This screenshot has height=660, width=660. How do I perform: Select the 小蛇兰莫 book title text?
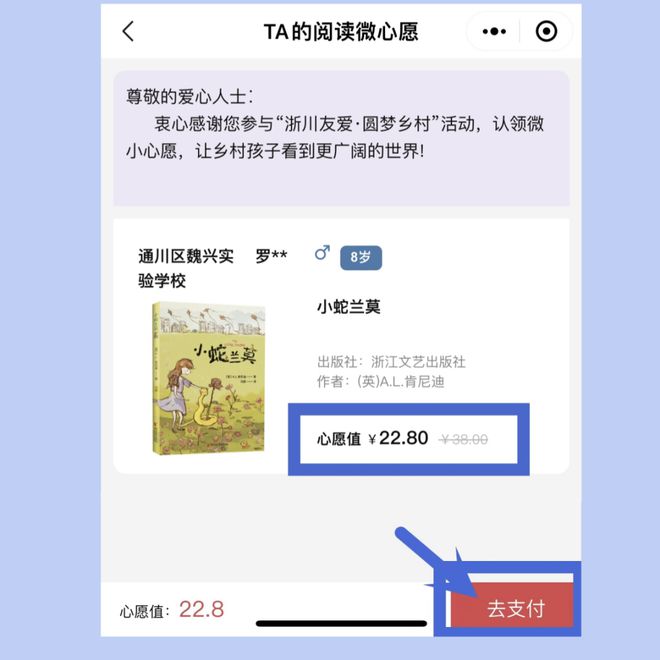coord(349,307)
